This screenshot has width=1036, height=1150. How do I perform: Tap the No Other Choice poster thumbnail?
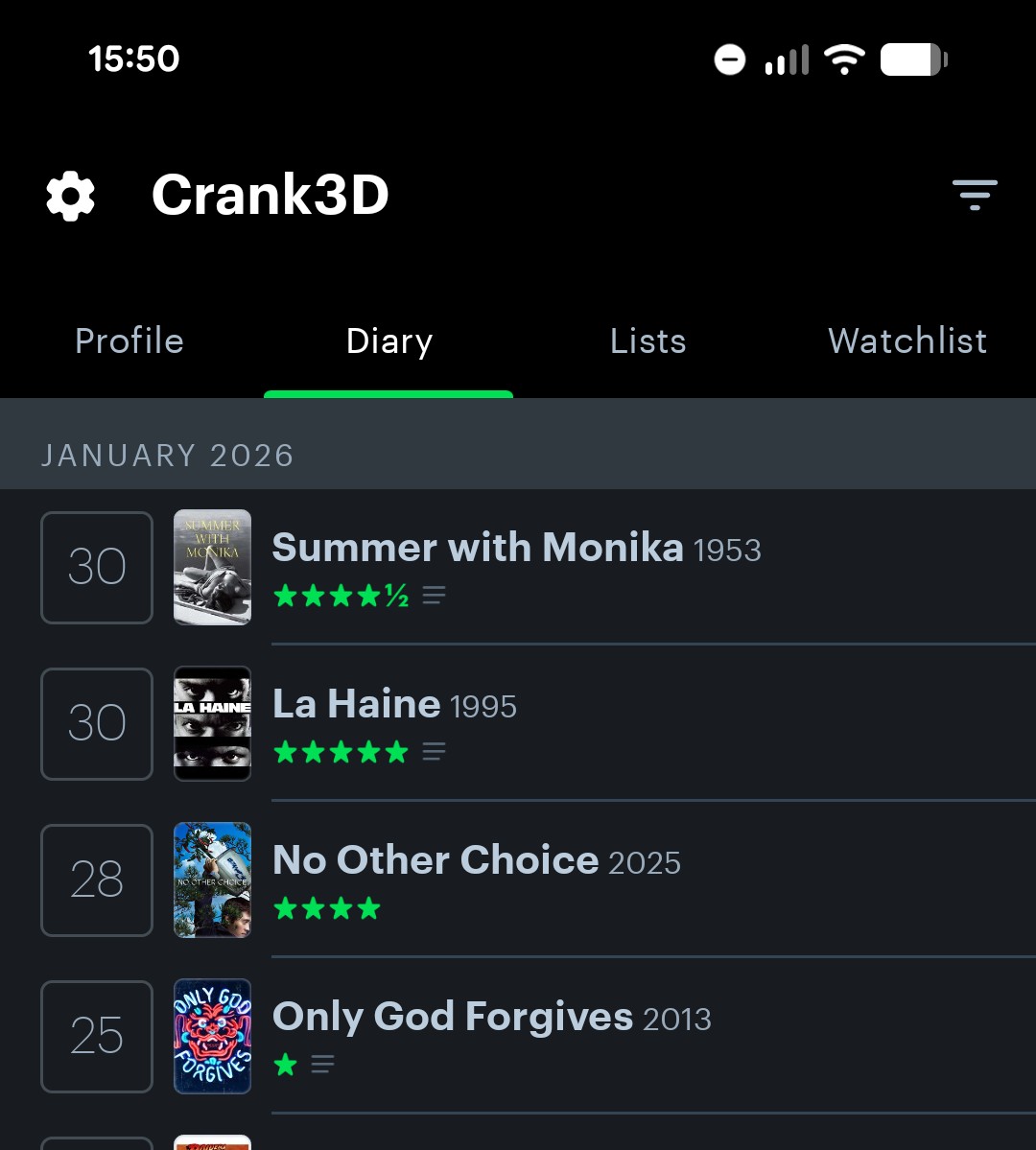click(x=212, y=880)
